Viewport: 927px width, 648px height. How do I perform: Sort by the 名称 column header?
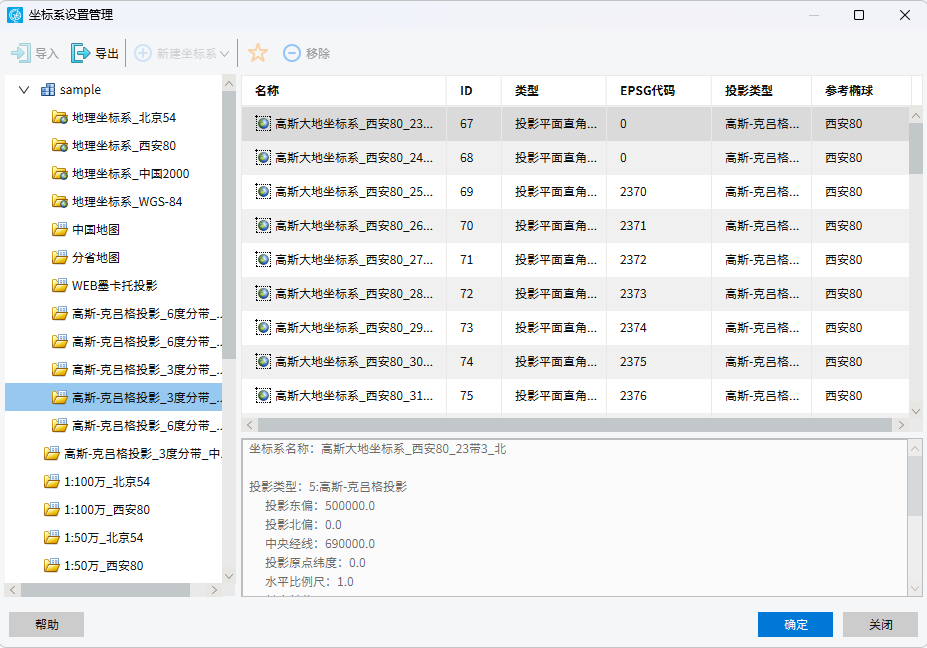click(267, 90)
